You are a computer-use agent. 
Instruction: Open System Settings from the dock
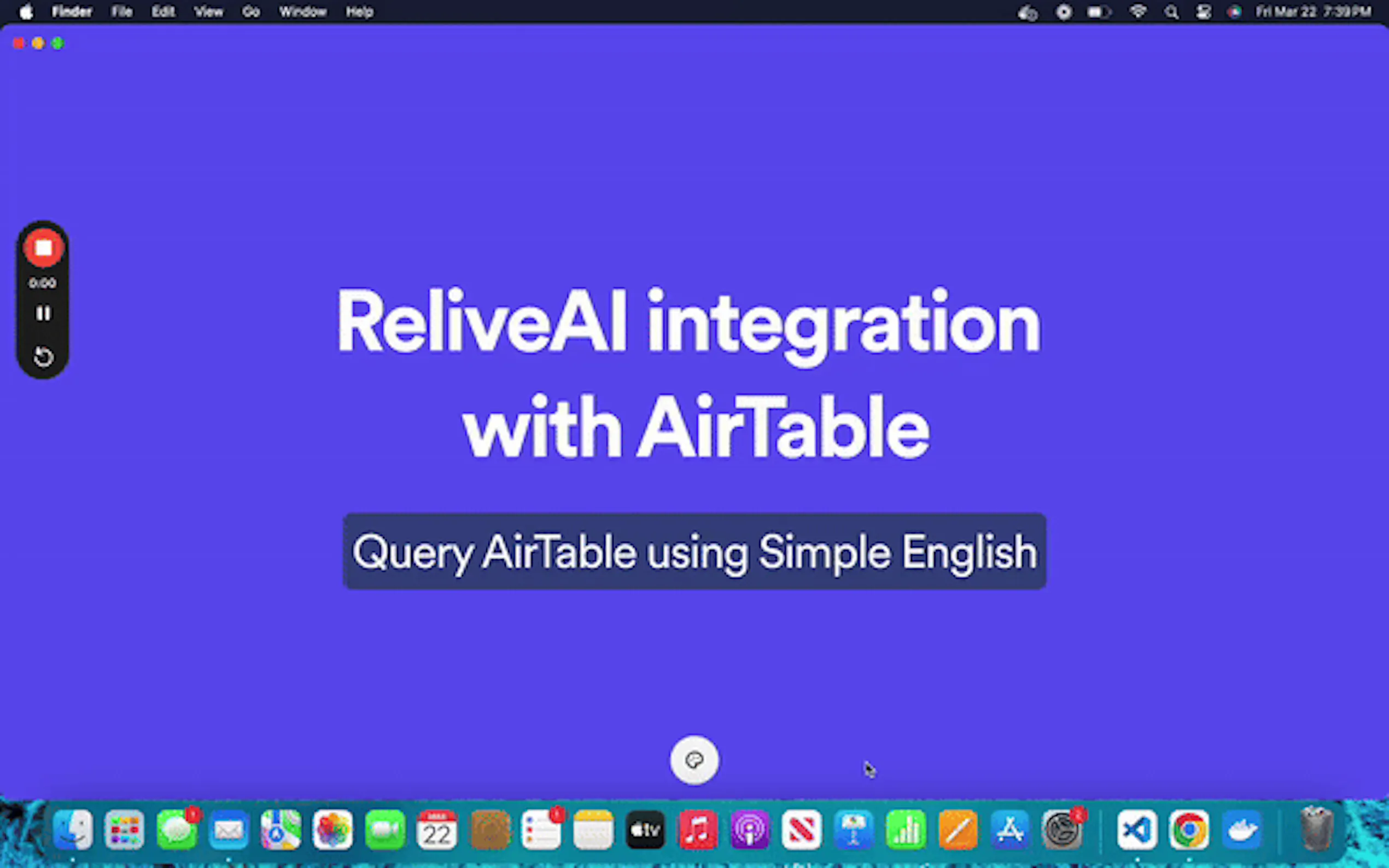pyautogui.click(x=1061, y=830)
